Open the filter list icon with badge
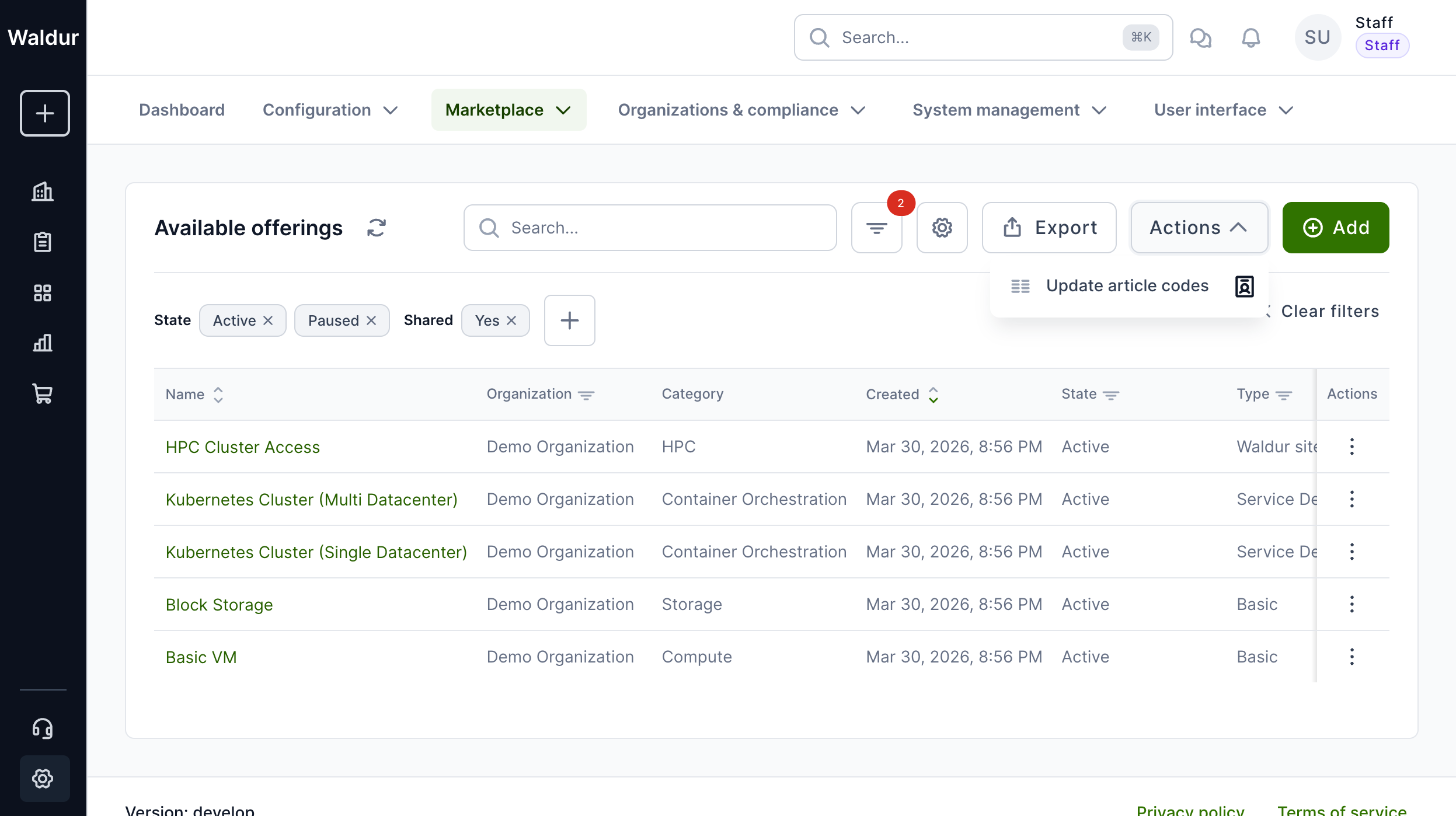Viewport: 1456px width, 816px height. pos(876,228)
